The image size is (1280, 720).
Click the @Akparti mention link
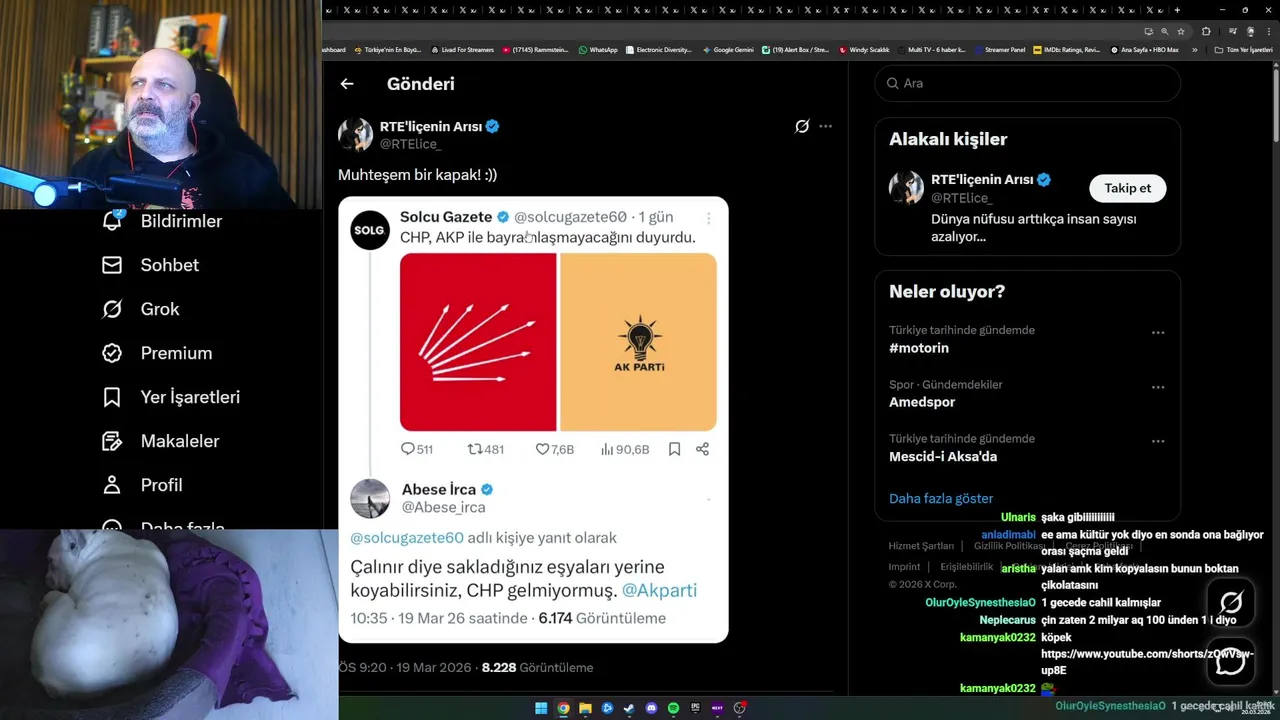[x=659, y=590]
